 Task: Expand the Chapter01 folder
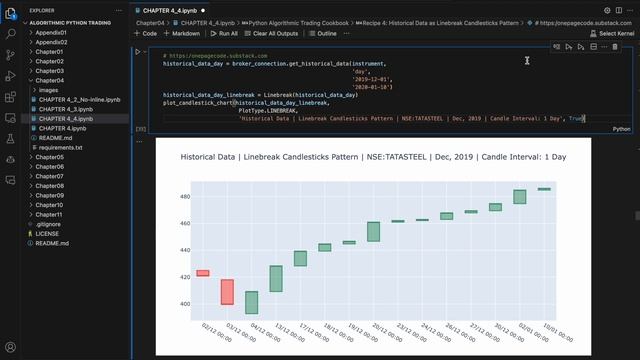tap(49, 52)
